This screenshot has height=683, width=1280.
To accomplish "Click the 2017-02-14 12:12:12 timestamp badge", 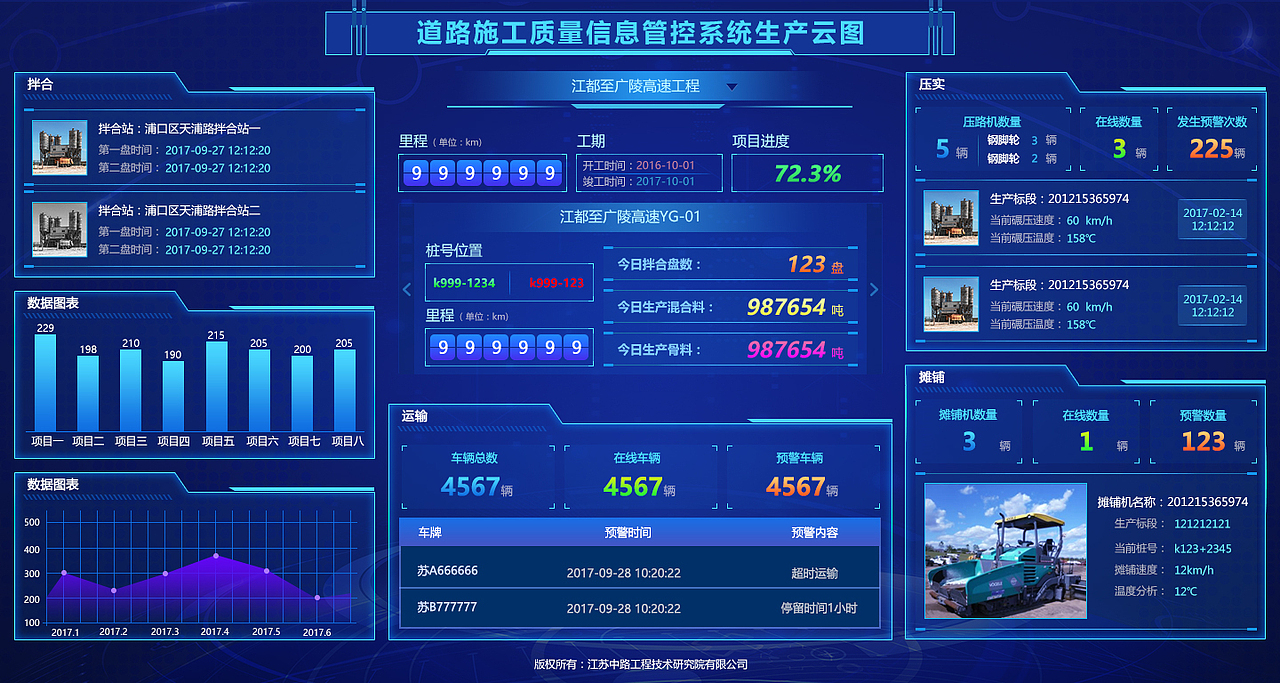I will [x=1212, y=219].
